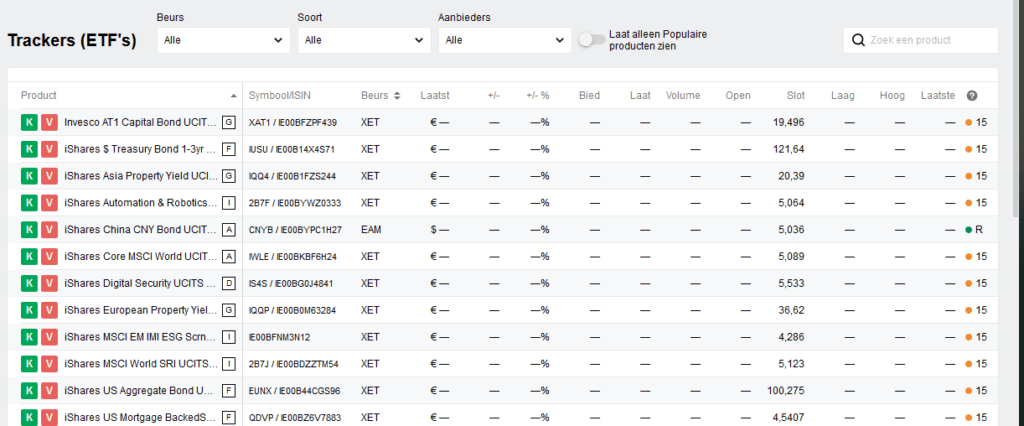The height and width of the screenshot is (426, 1024).
Task: Click ISIN text 'CNYB / IE00BYPC1H27'
Action: pos(295,229)
